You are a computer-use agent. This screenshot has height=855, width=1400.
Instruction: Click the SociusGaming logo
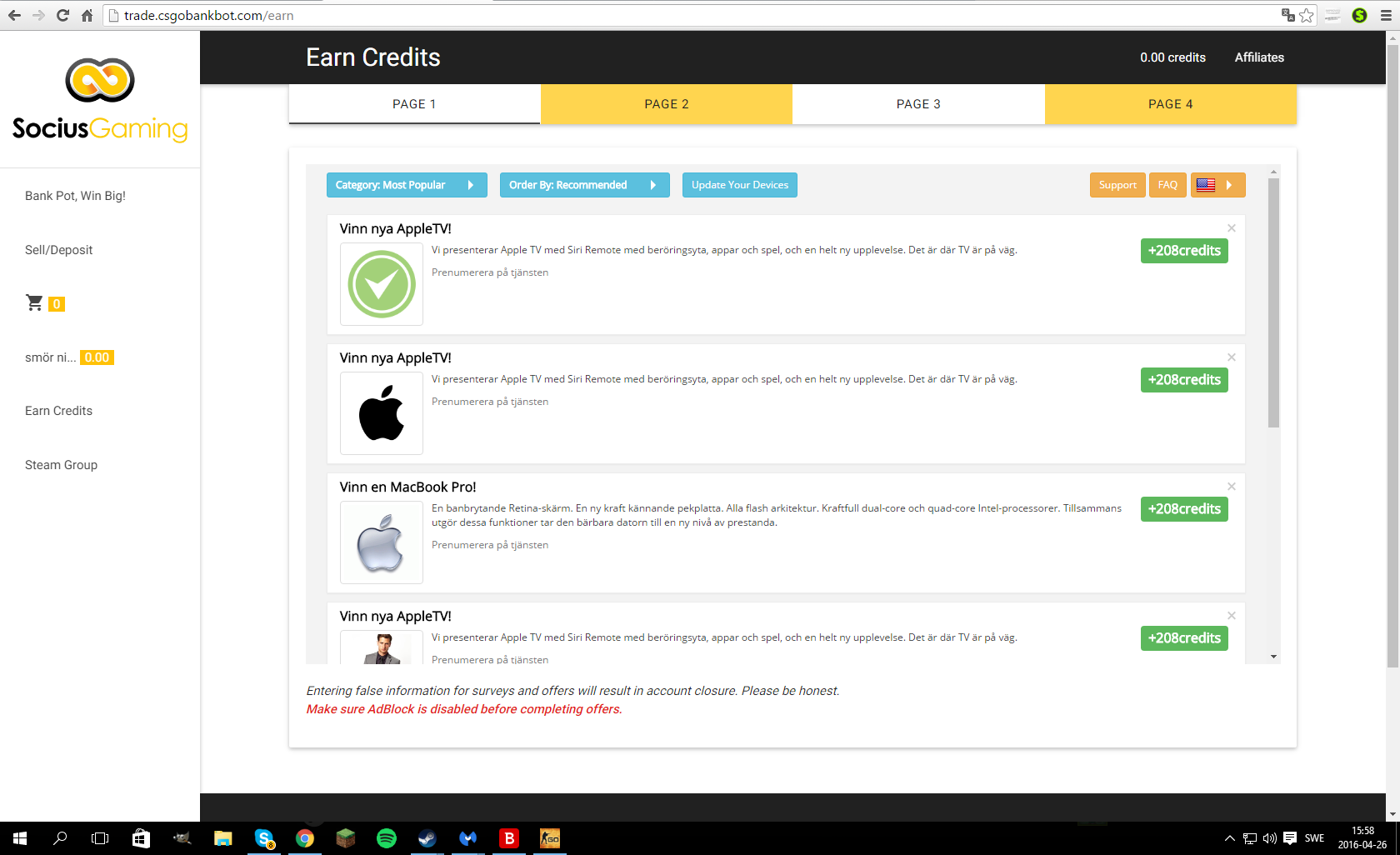pos(100,100)
